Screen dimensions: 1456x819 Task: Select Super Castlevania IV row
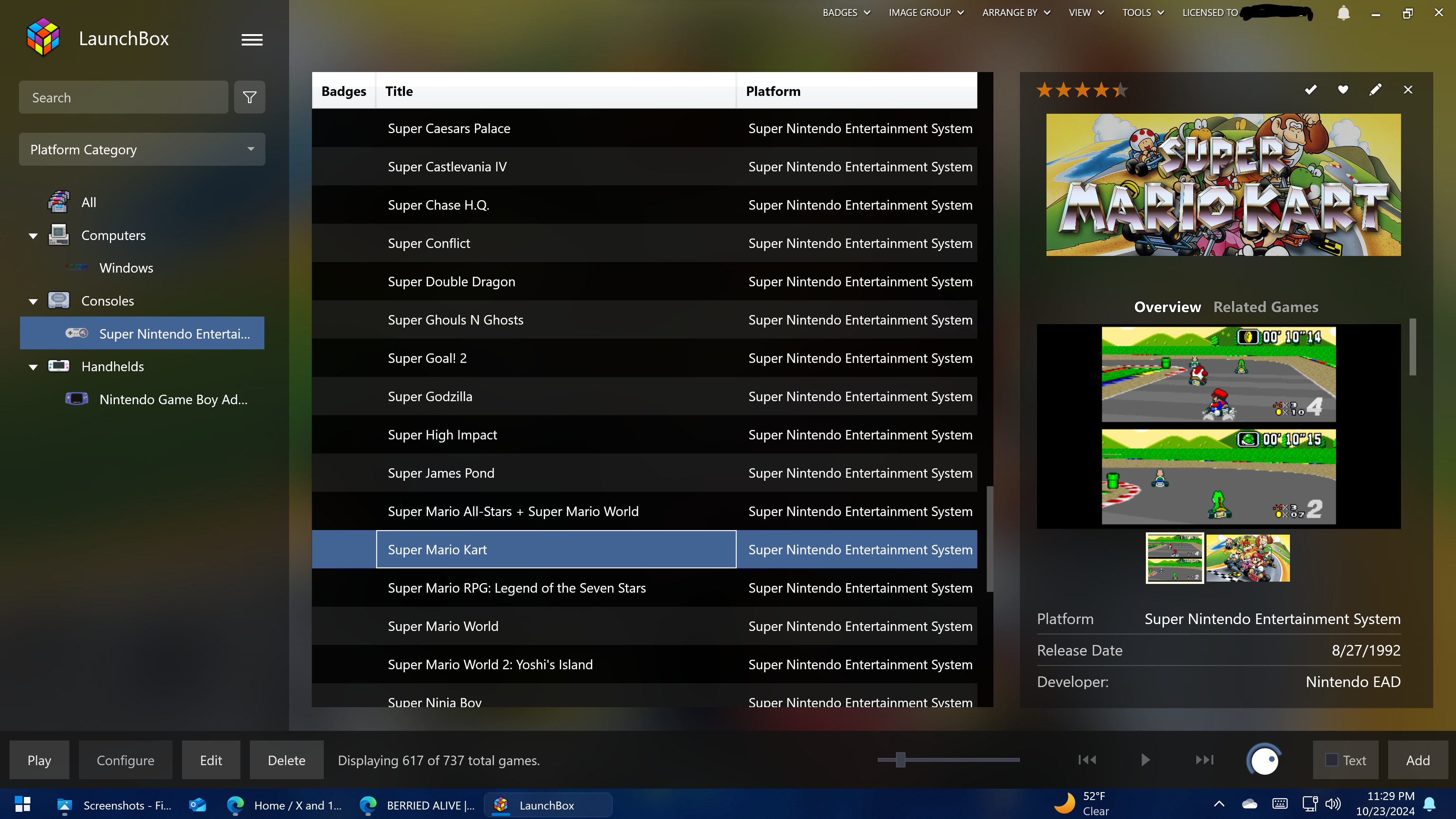point(644,166)
